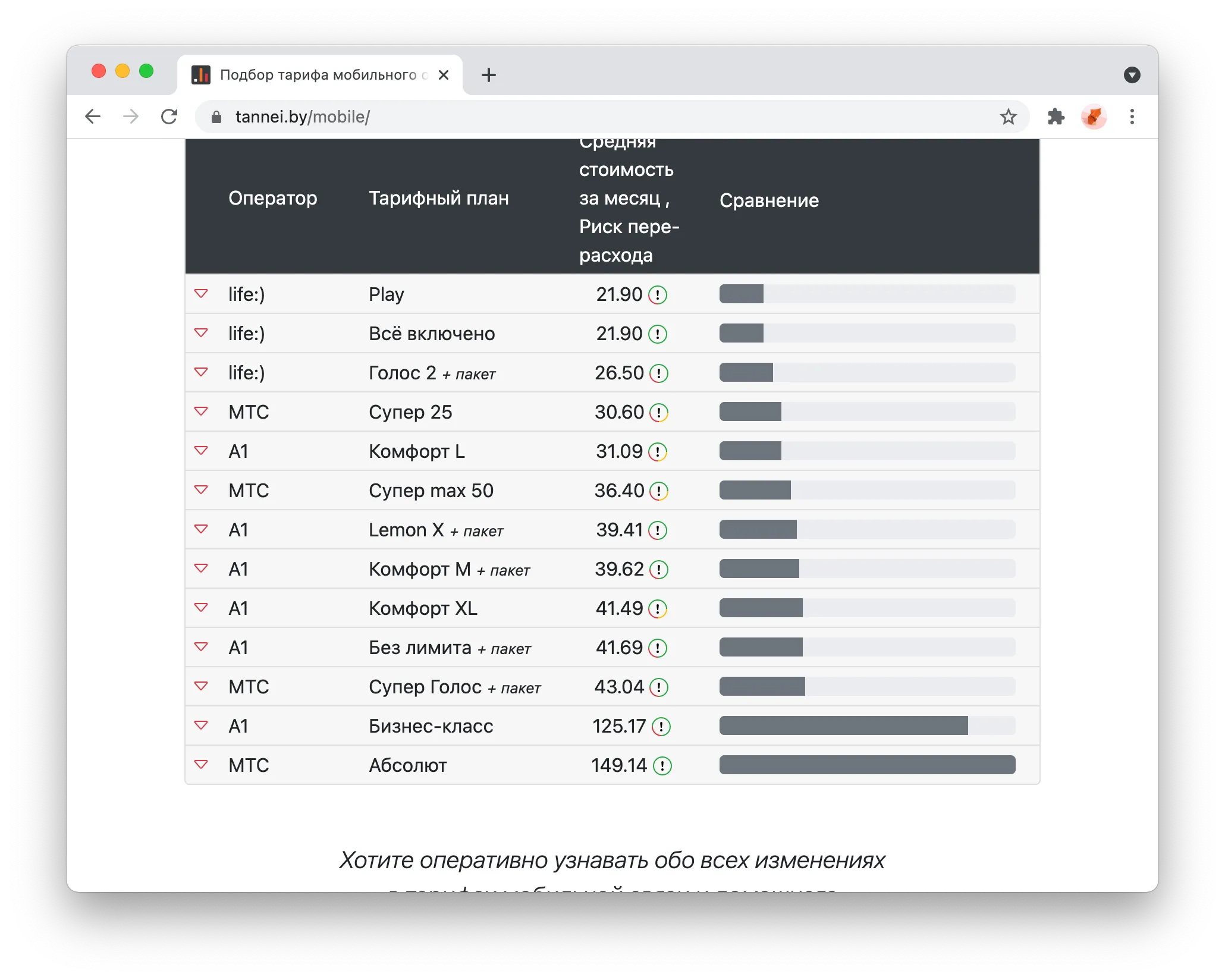
Task: Click the risk icon next to 26.50
Action: click(x=658, y=373)
